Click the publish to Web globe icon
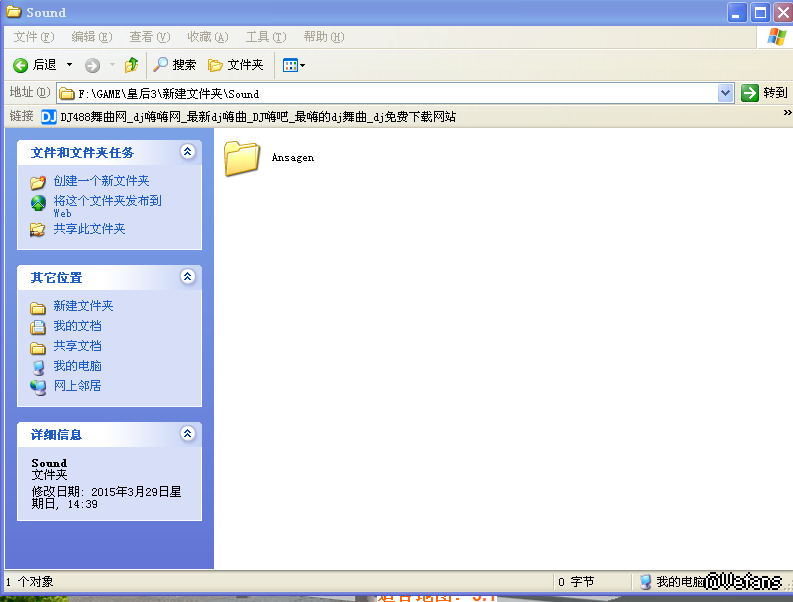Viewport: 793px width, 602px height. click(x=38, y=203)
